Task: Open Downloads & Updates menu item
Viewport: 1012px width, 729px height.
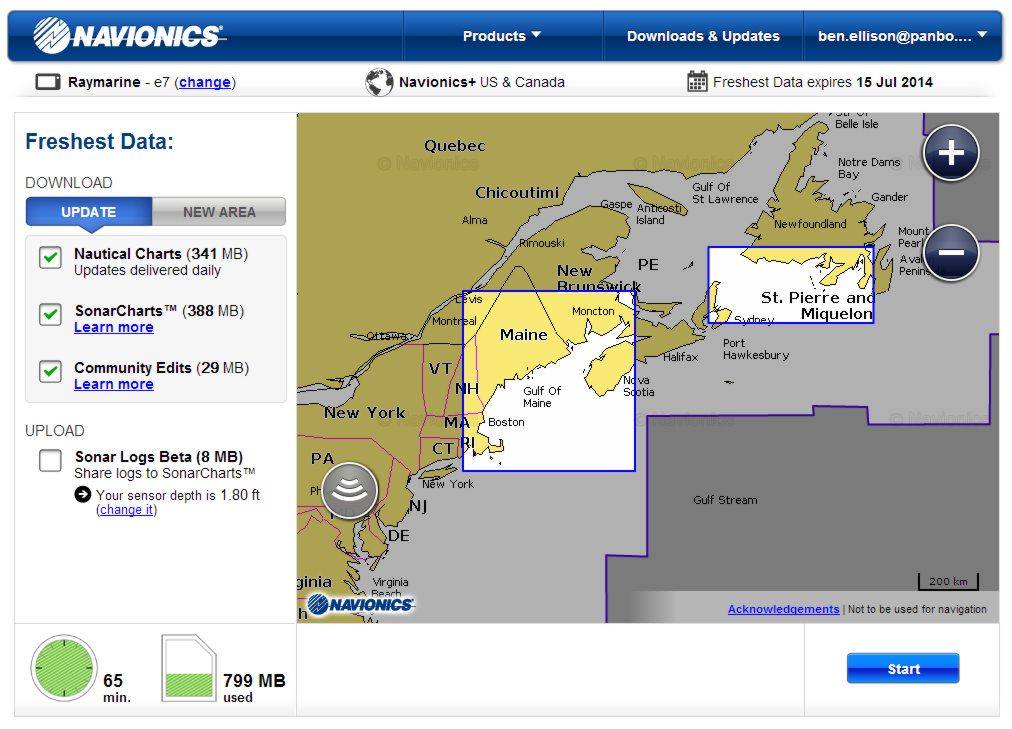Action: [x=703, y=36]
